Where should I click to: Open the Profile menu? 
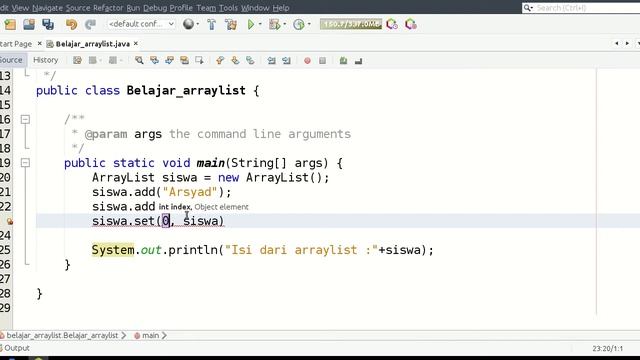pos(181,8)
